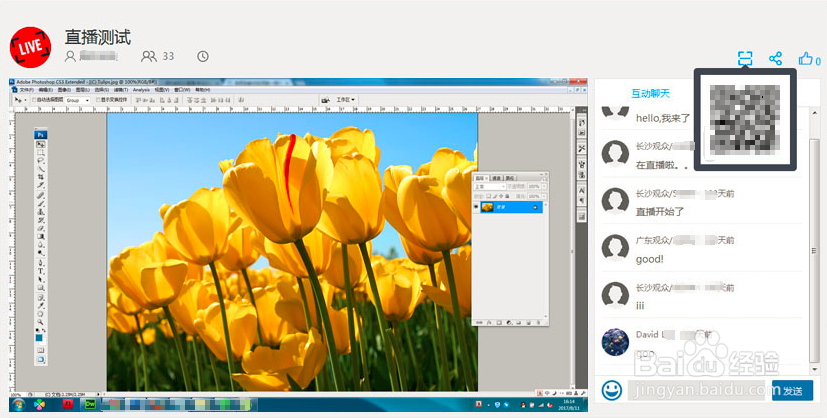Click chat message 在直播啦
Viewport: 827px width, 418px height.
coord(661,165)
